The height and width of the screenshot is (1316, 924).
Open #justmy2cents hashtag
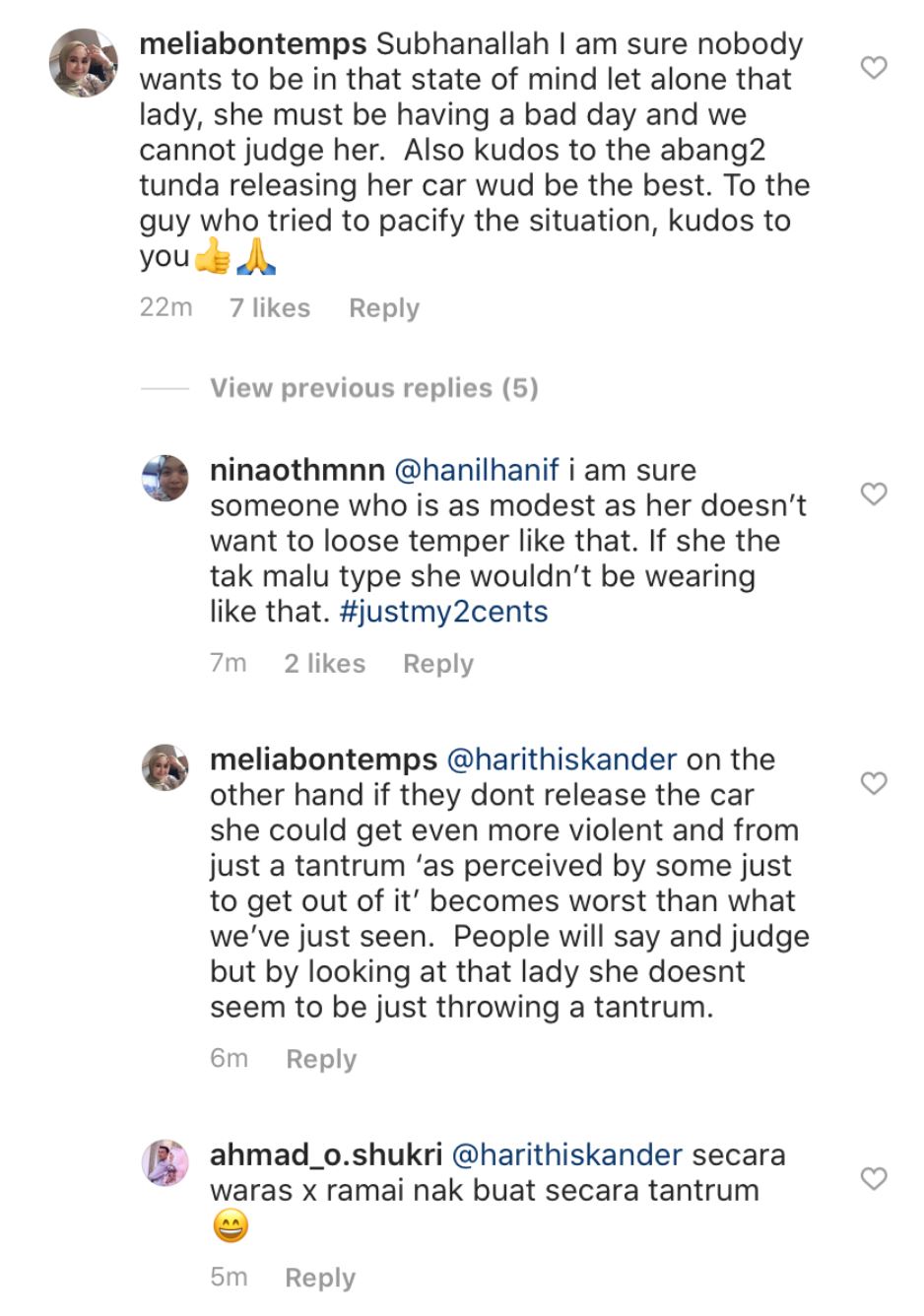[442, 612]
